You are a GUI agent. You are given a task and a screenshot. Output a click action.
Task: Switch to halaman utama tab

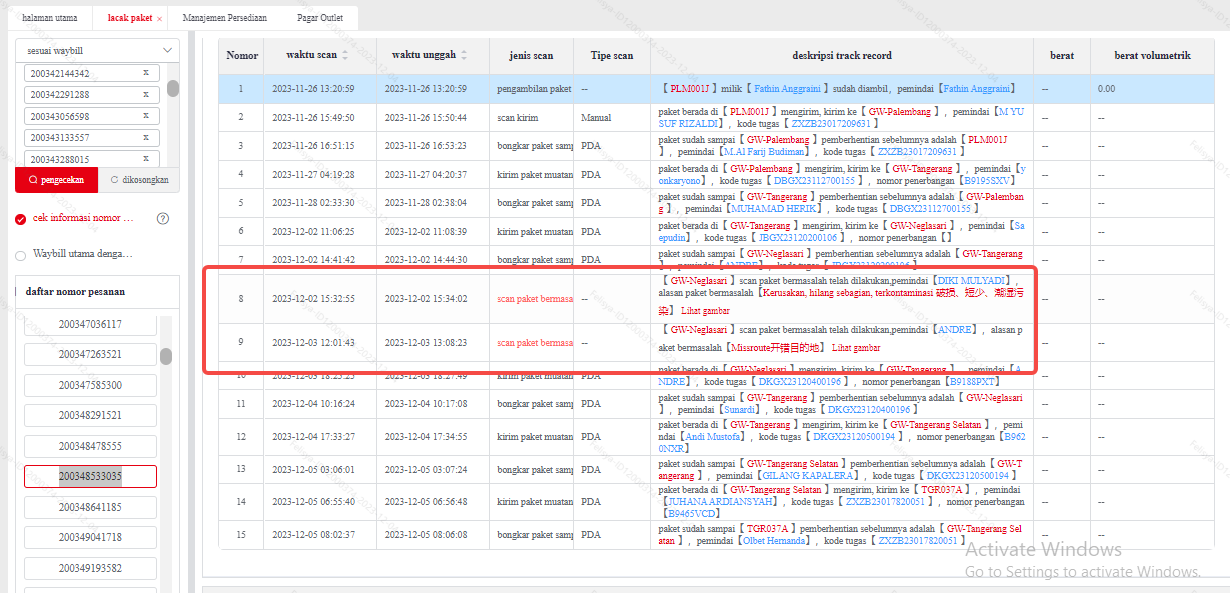click(x=49, y=18)
